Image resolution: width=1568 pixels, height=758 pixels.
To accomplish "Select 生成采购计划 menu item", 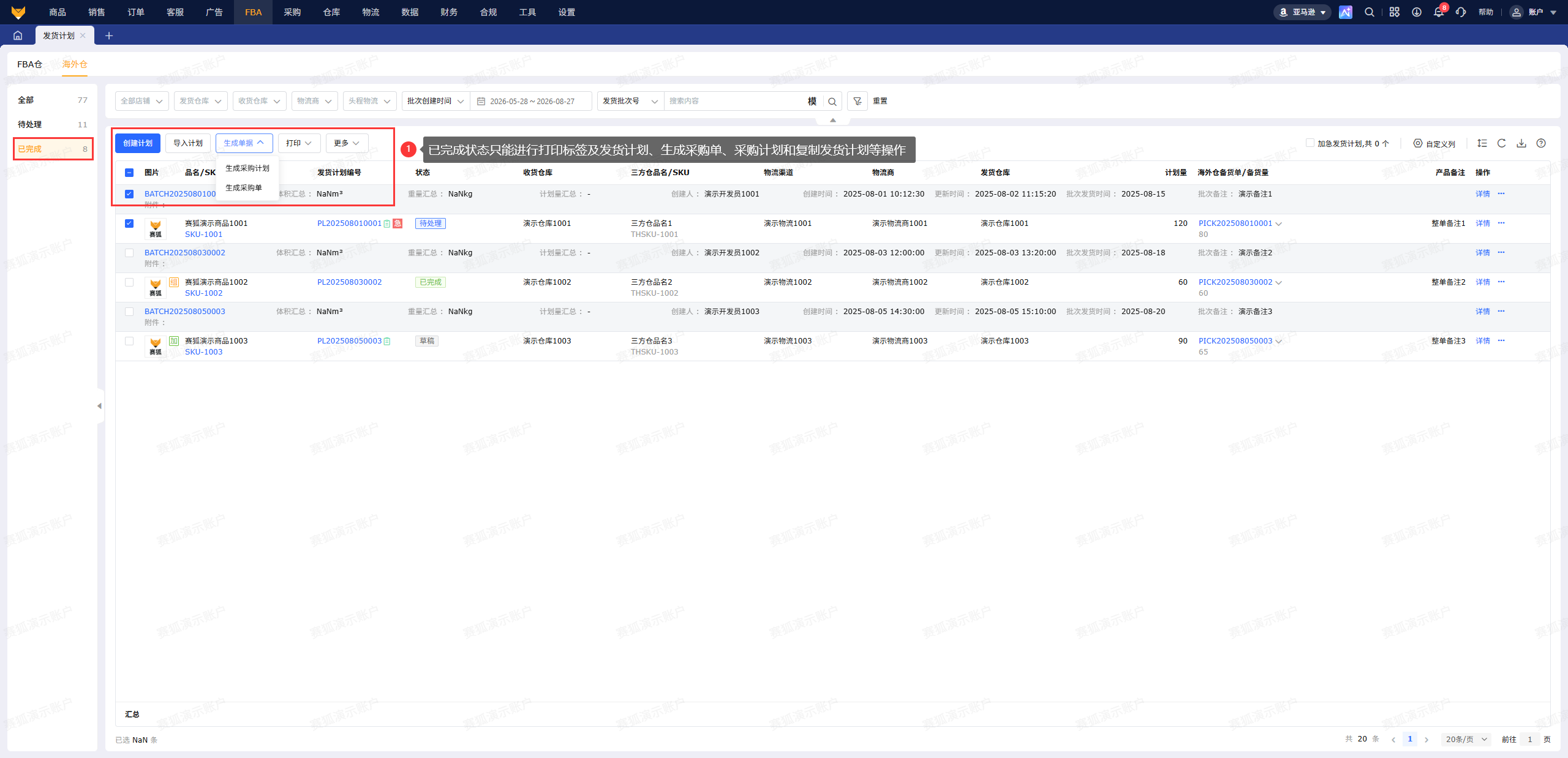I will click(247, 168).
